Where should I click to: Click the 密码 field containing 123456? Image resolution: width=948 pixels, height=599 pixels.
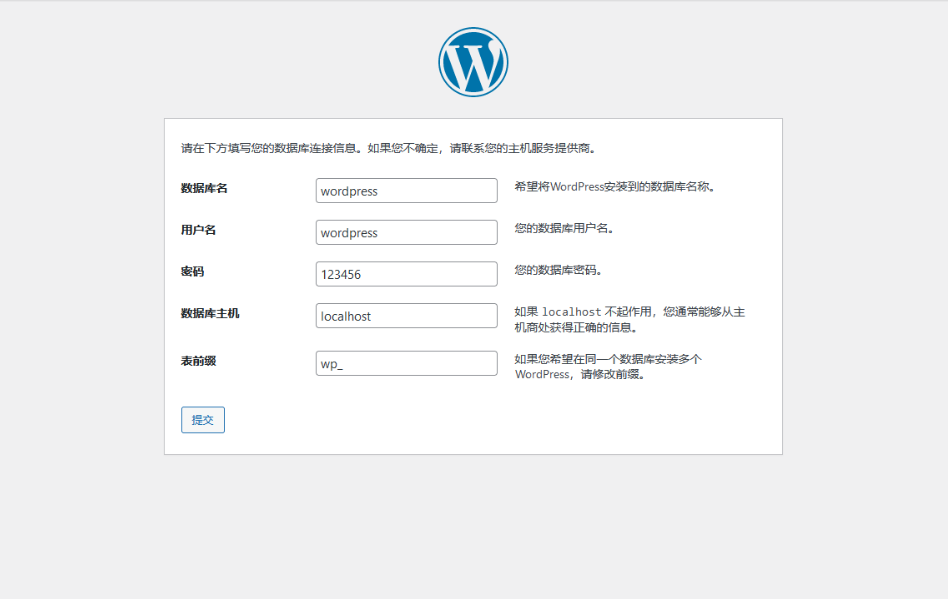pyautogui.click(x=406, y=274)
